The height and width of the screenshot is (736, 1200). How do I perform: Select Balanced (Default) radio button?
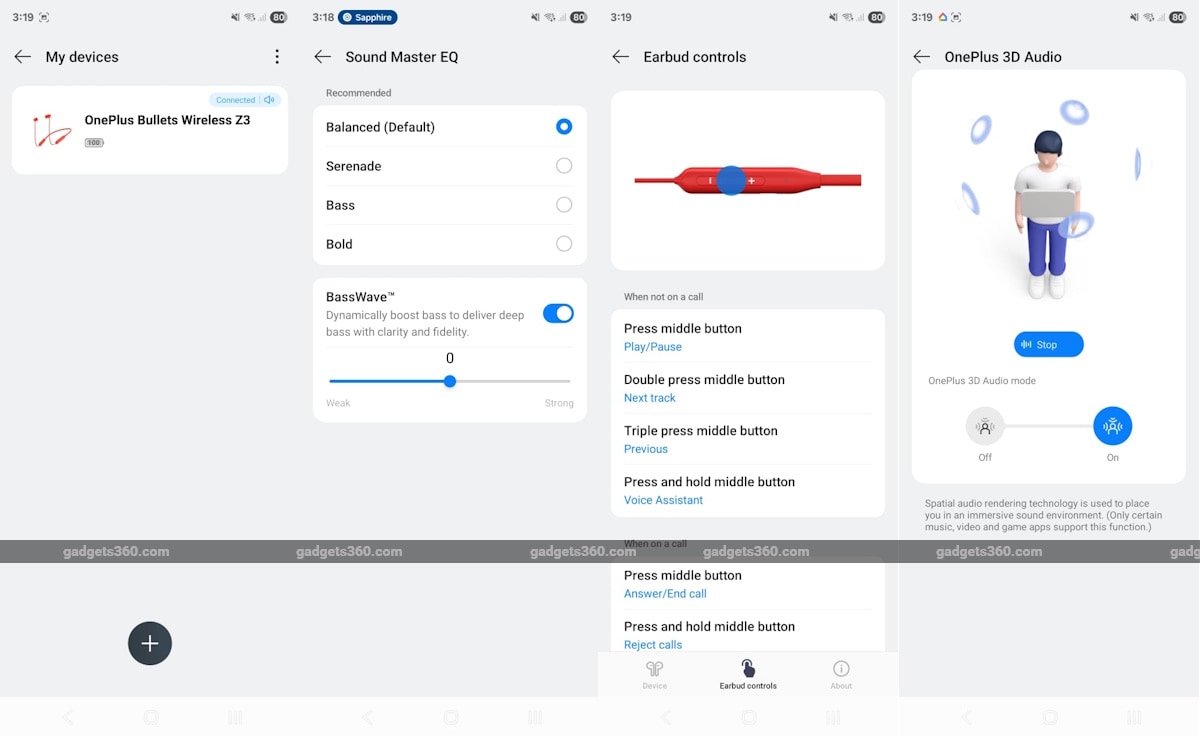[564, 127]
